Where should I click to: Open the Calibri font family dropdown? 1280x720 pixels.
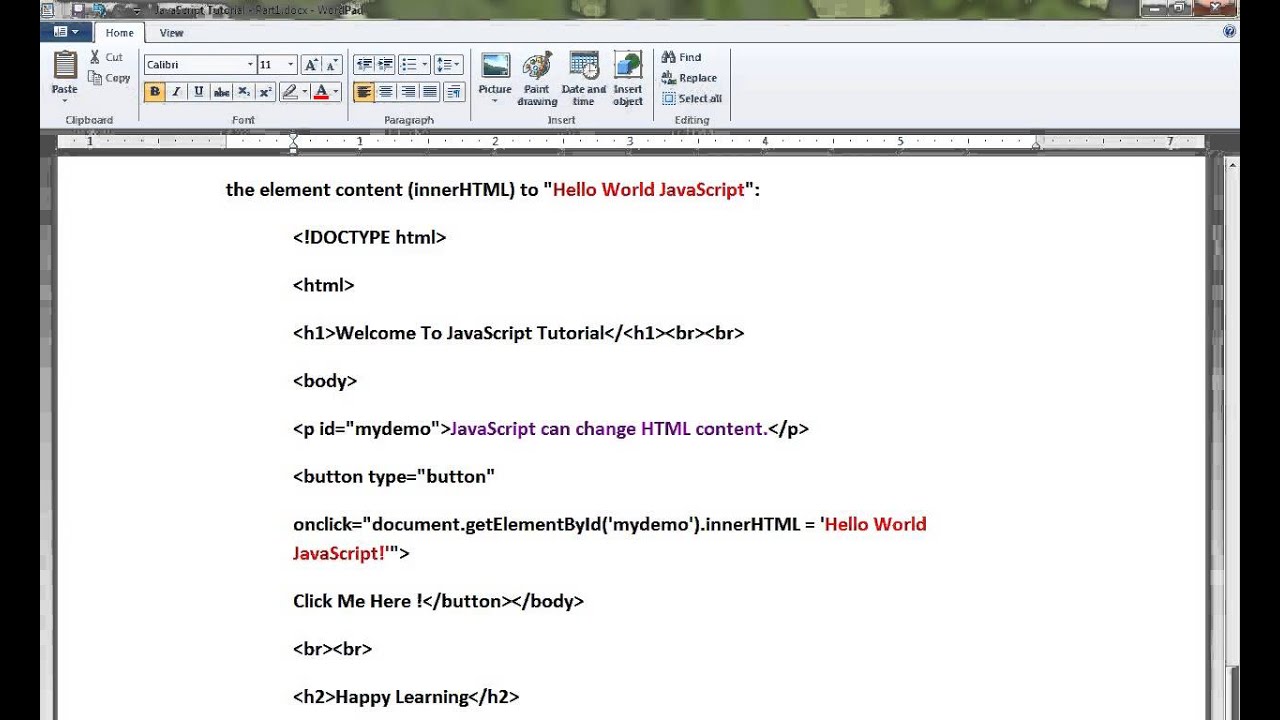tap(250, 65)
